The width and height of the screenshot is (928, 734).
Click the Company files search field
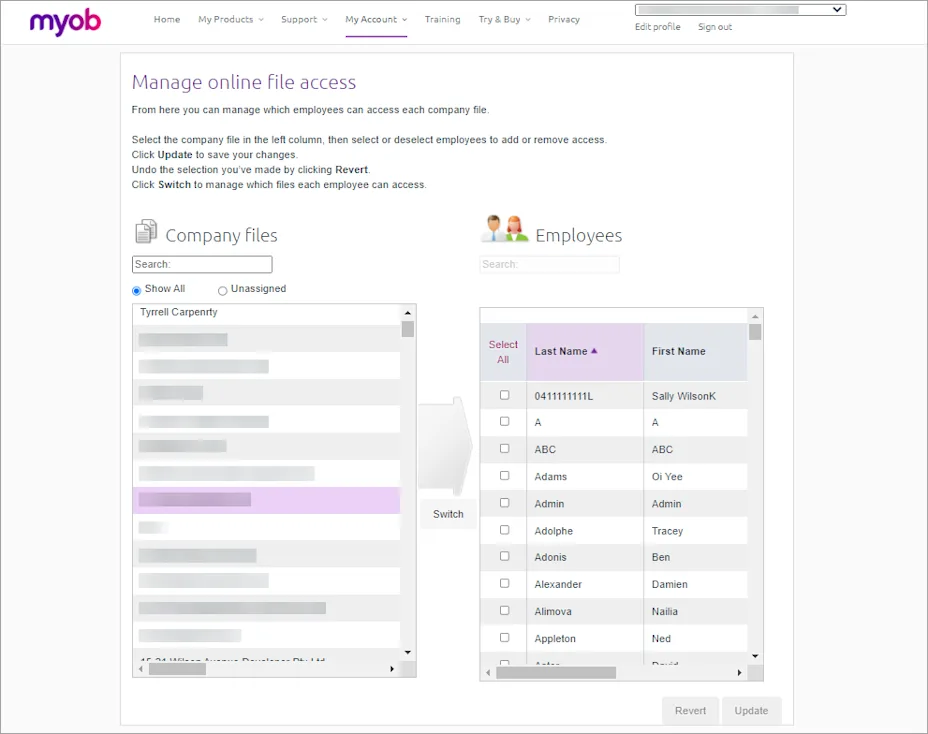(202, 265)
